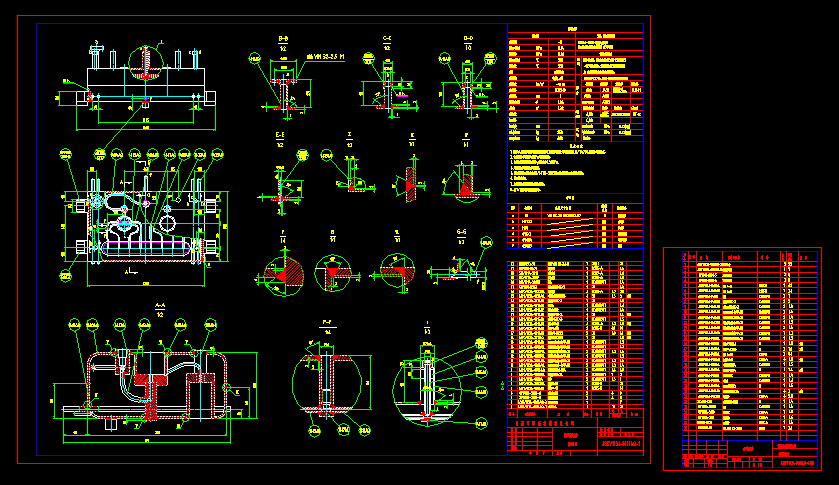The image size is (839, 485).
Task: Select the F-F circular detail drawing
Action: click(326, 380)
